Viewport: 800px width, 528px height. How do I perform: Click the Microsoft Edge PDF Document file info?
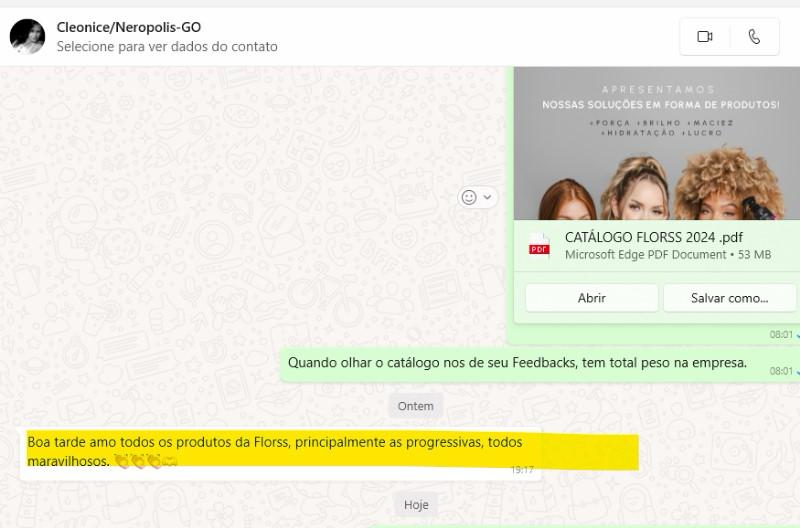645,255
